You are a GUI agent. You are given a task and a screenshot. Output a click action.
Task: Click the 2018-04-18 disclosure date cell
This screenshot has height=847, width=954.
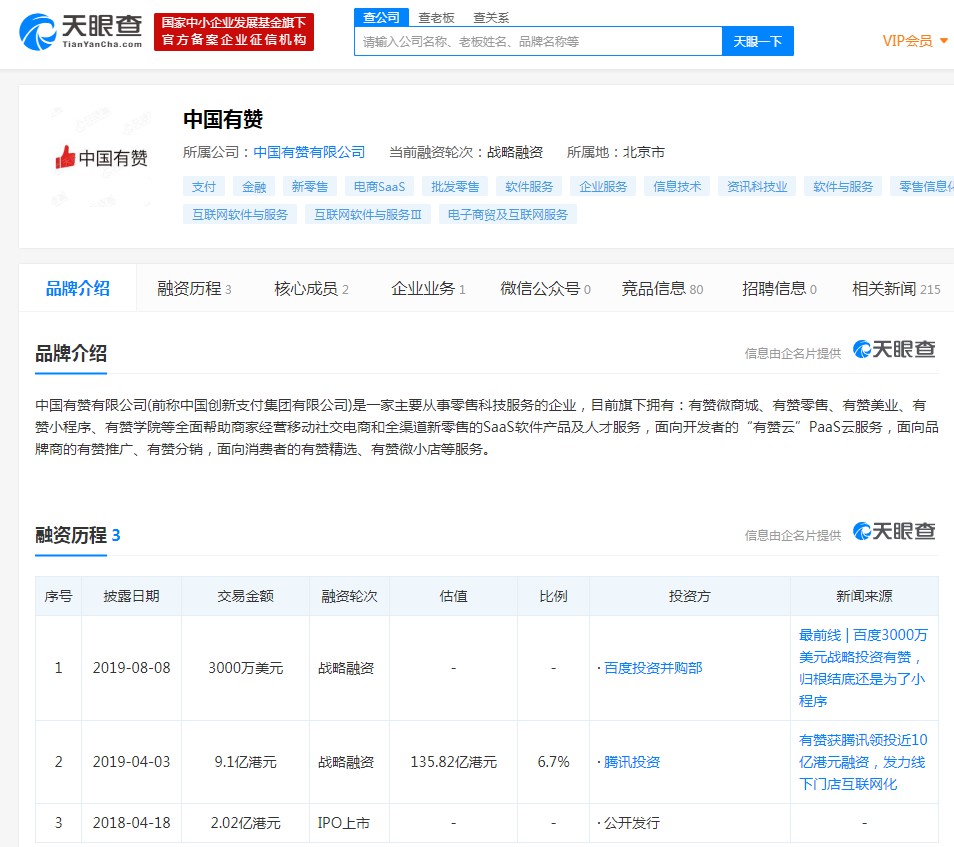131,823
